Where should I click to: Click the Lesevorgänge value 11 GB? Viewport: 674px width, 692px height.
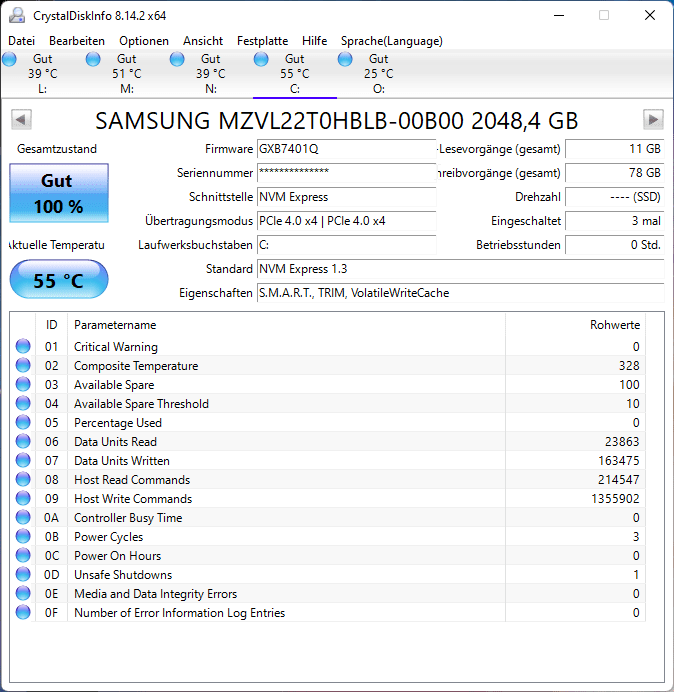tap(614, 149)
